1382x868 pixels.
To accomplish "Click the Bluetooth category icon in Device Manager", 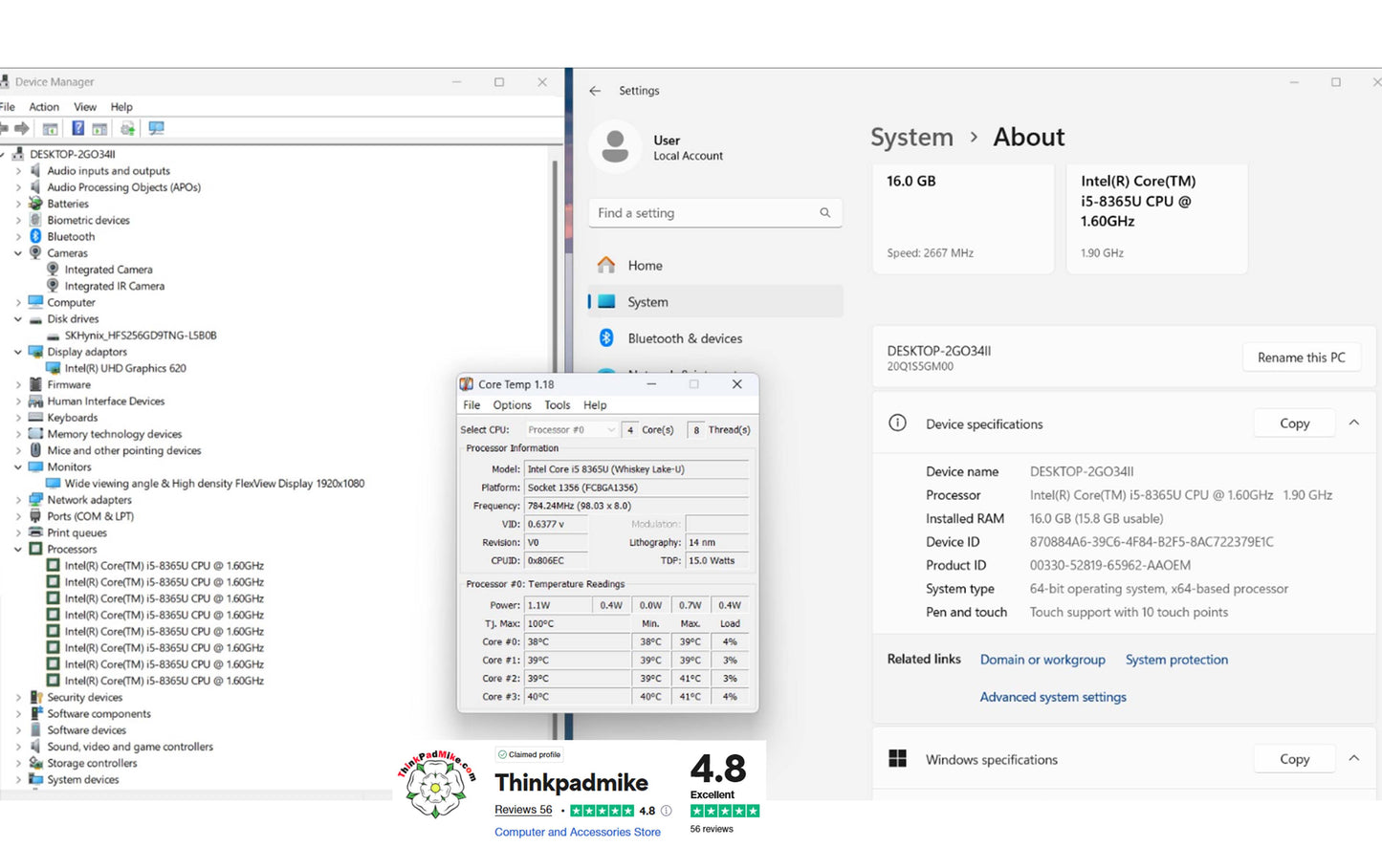I will pos(35,236).
